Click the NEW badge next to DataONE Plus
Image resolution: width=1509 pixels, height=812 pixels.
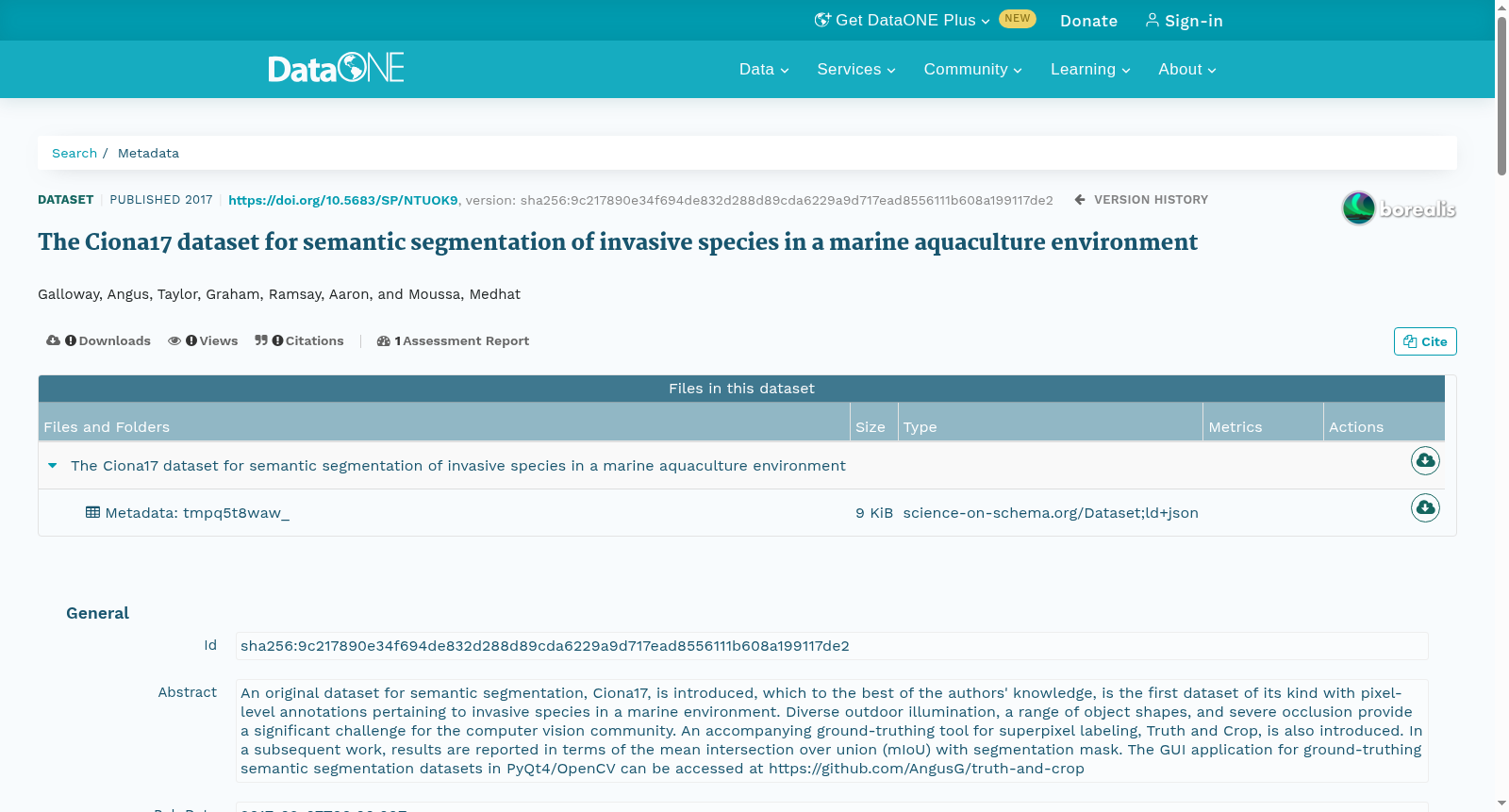click(x=1018, y=19)
